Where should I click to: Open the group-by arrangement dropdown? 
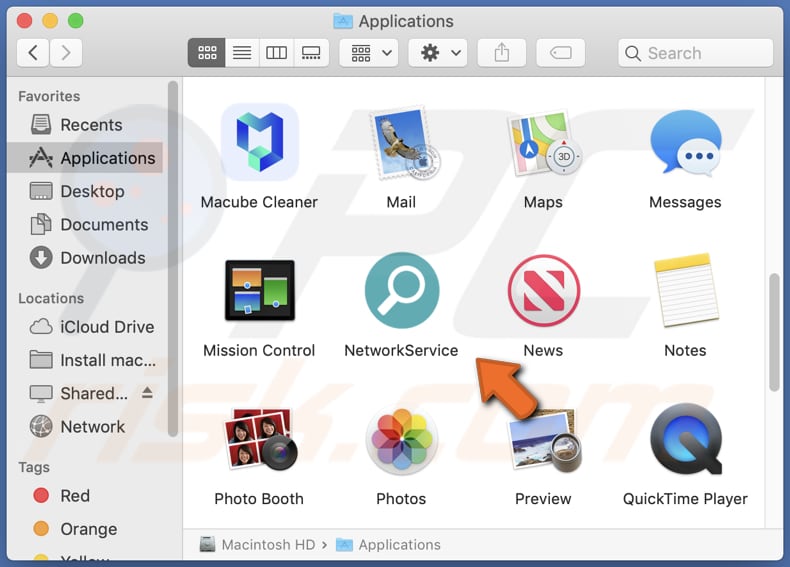point(369,52)
